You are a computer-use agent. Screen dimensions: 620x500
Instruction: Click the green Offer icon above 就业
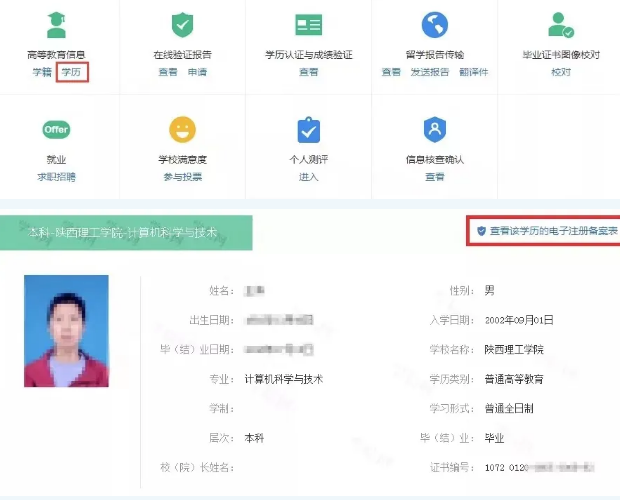[x=56, y=130]
